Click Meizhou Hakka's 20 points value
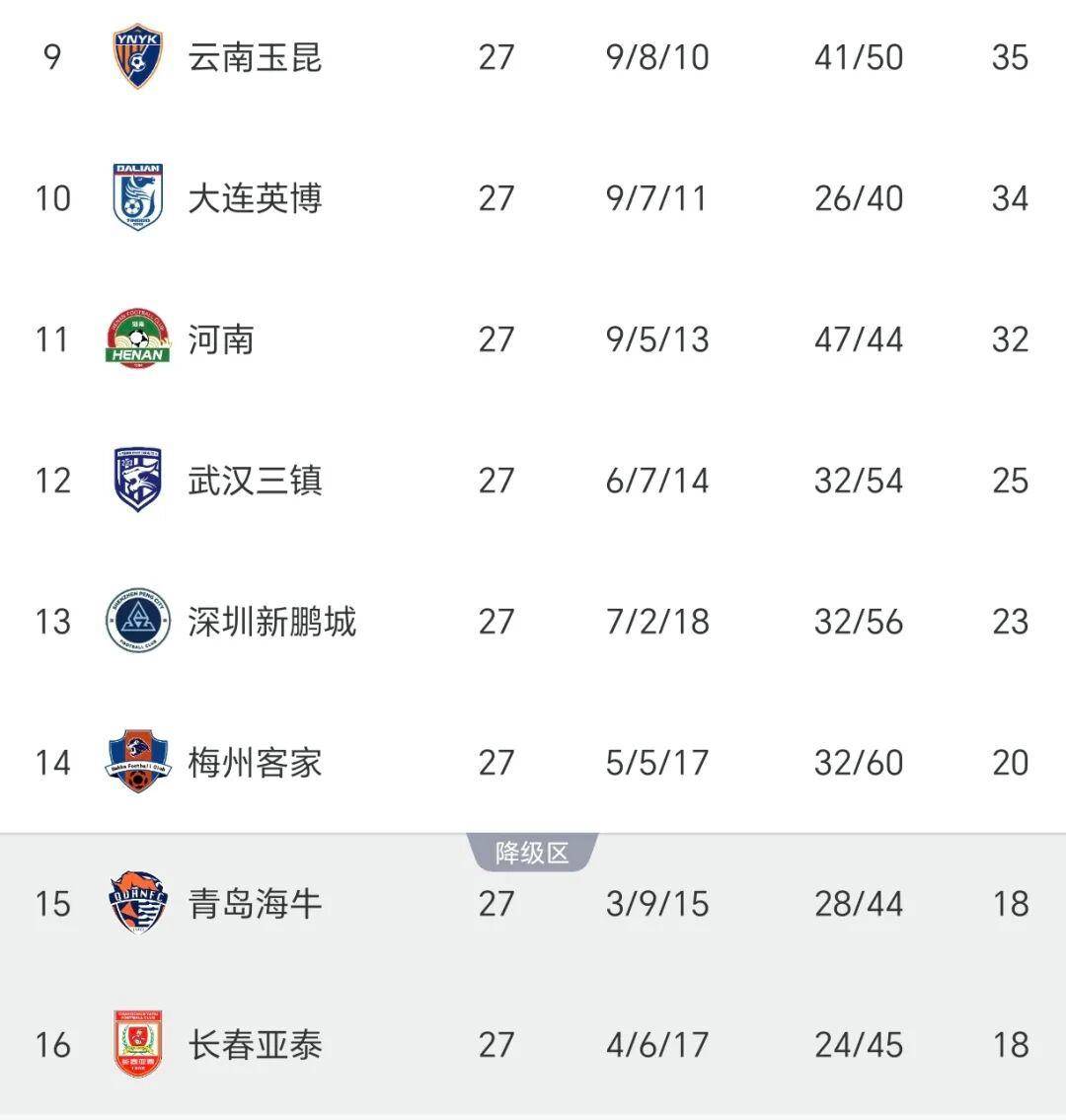1066x1120 pixels. coord(1010,763)
